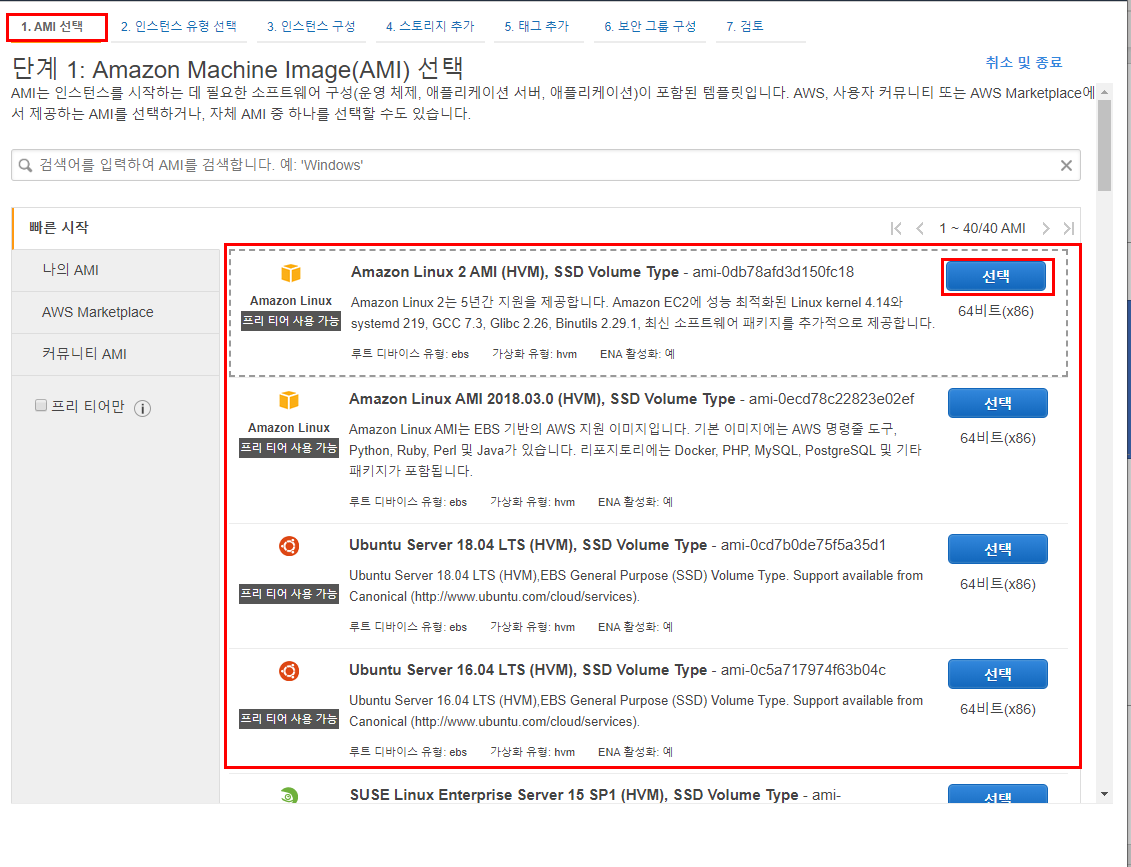Click '64비트(x86)' under Ubuntu 16.04 select
The width and height of the screenshot is (1131, 867).
[998, 710]
